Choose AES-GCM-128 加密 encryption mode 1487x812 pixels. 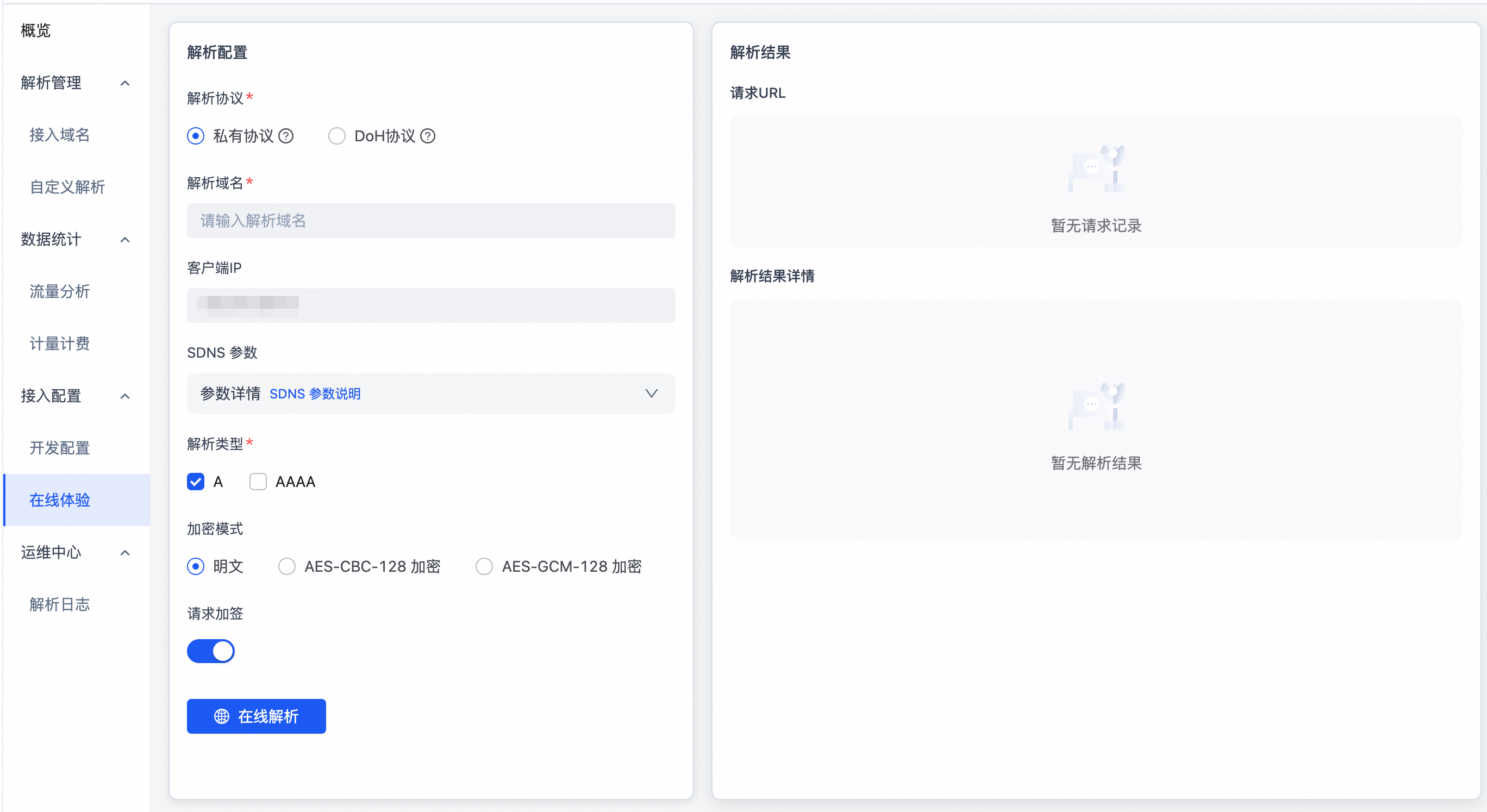pos(484,566)
